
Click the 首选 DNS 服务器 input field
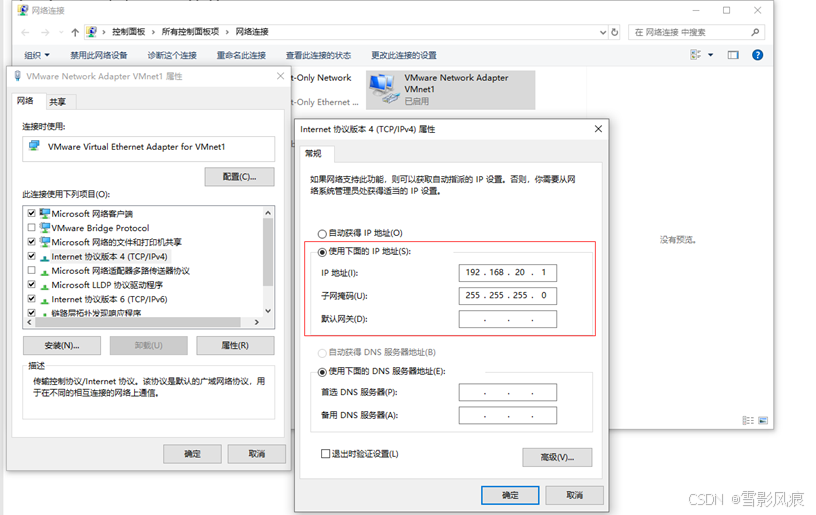coord(507,392)
